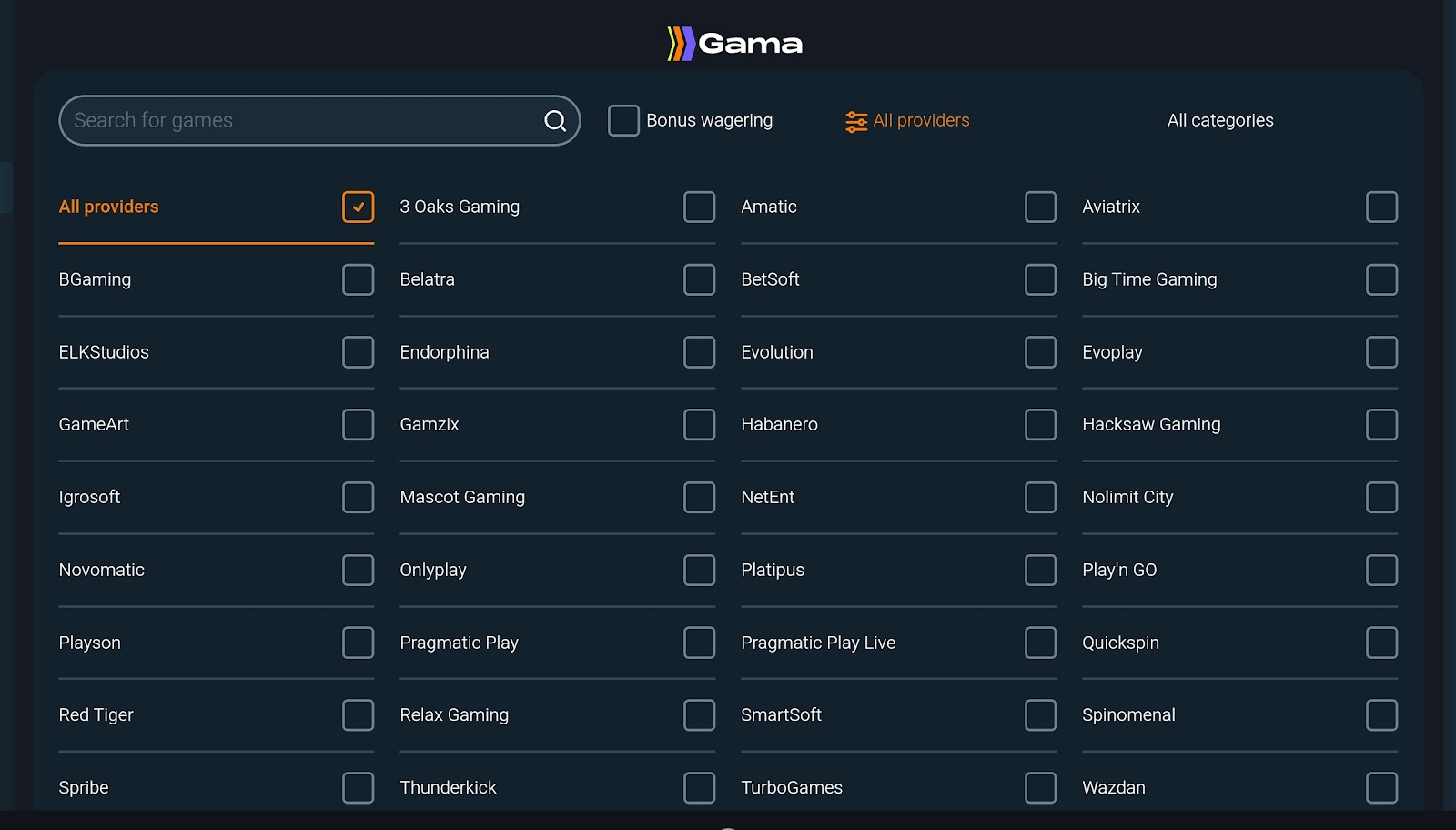Toggle the Evolution provider checkbox
The height and width of the screenshot is (830, 1456).
click(x=1041, y=352)
